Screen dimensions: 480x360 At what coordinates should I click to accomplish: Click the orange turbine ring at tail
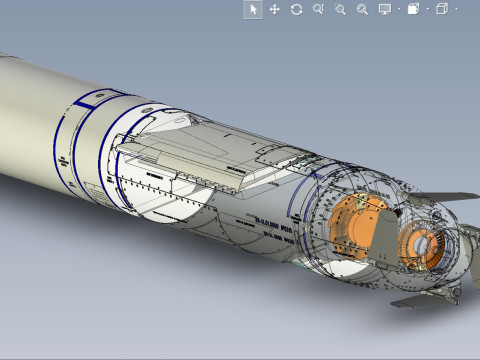coord(422,246)
